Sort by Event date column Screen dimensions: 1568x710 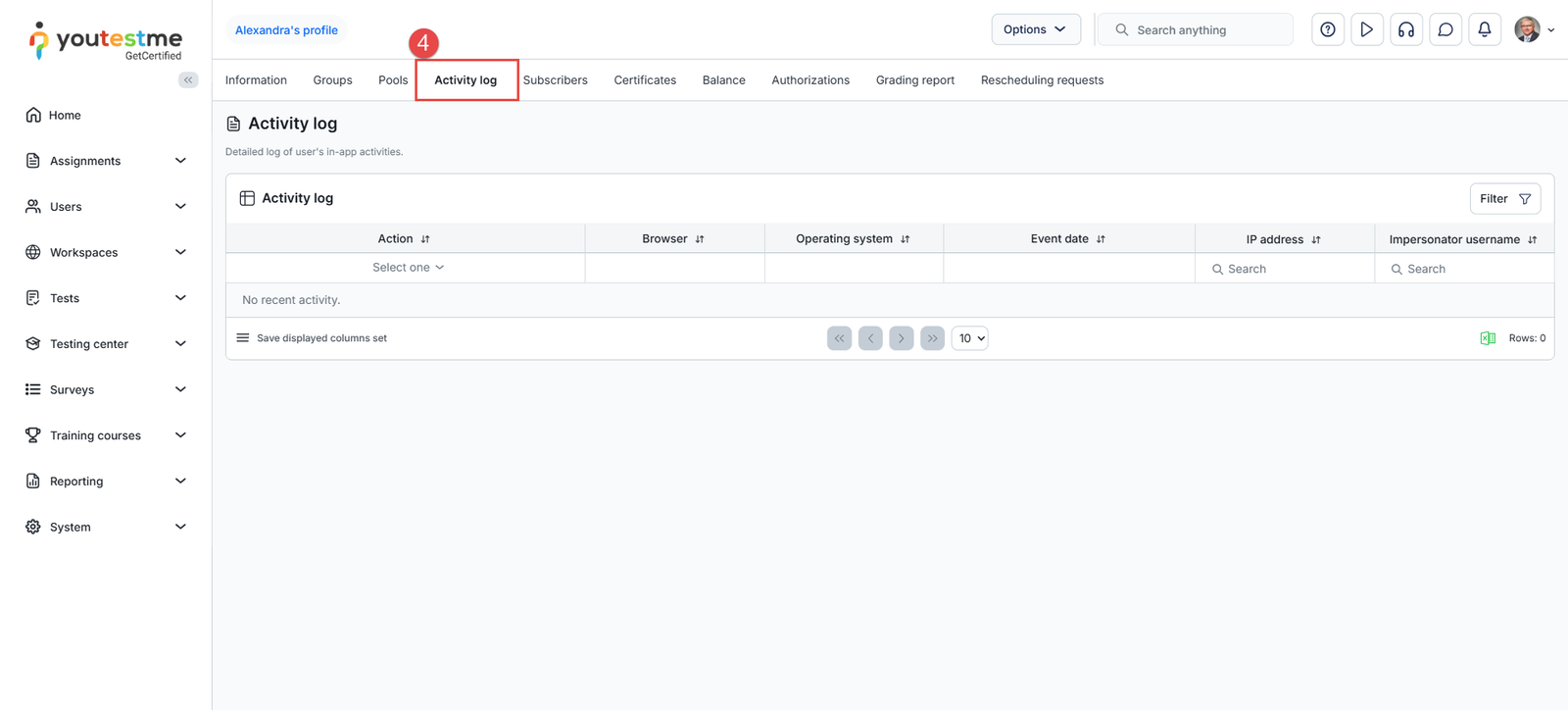(1101, 239)
